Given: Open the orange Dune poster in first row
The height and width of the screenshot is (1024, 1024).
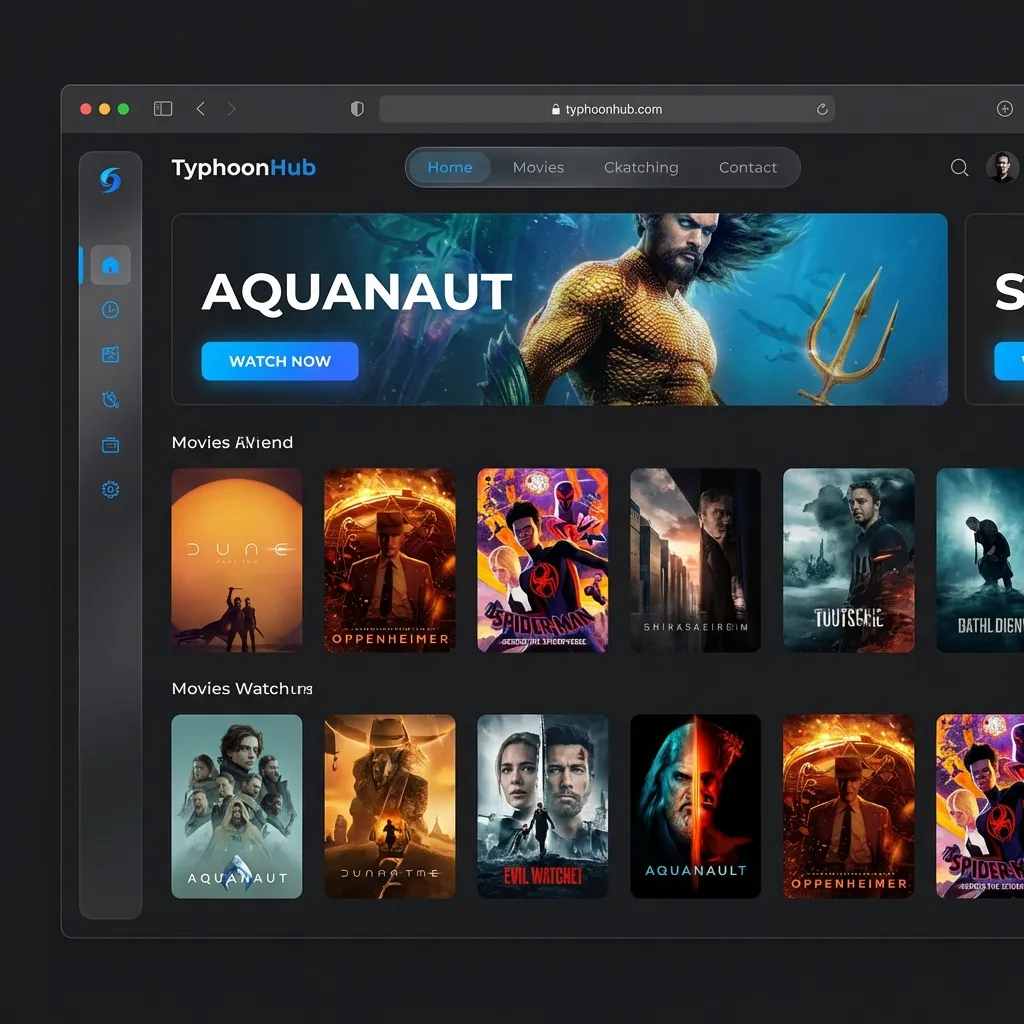Looking at the screenshot, I should click(x=237, y=560).
